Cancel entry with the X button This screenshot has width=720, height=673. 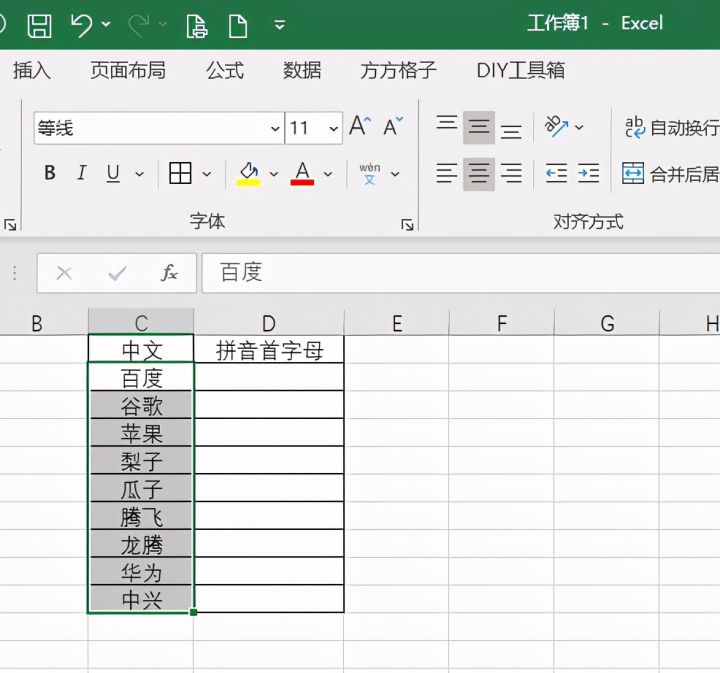click(x=64, y=274)
